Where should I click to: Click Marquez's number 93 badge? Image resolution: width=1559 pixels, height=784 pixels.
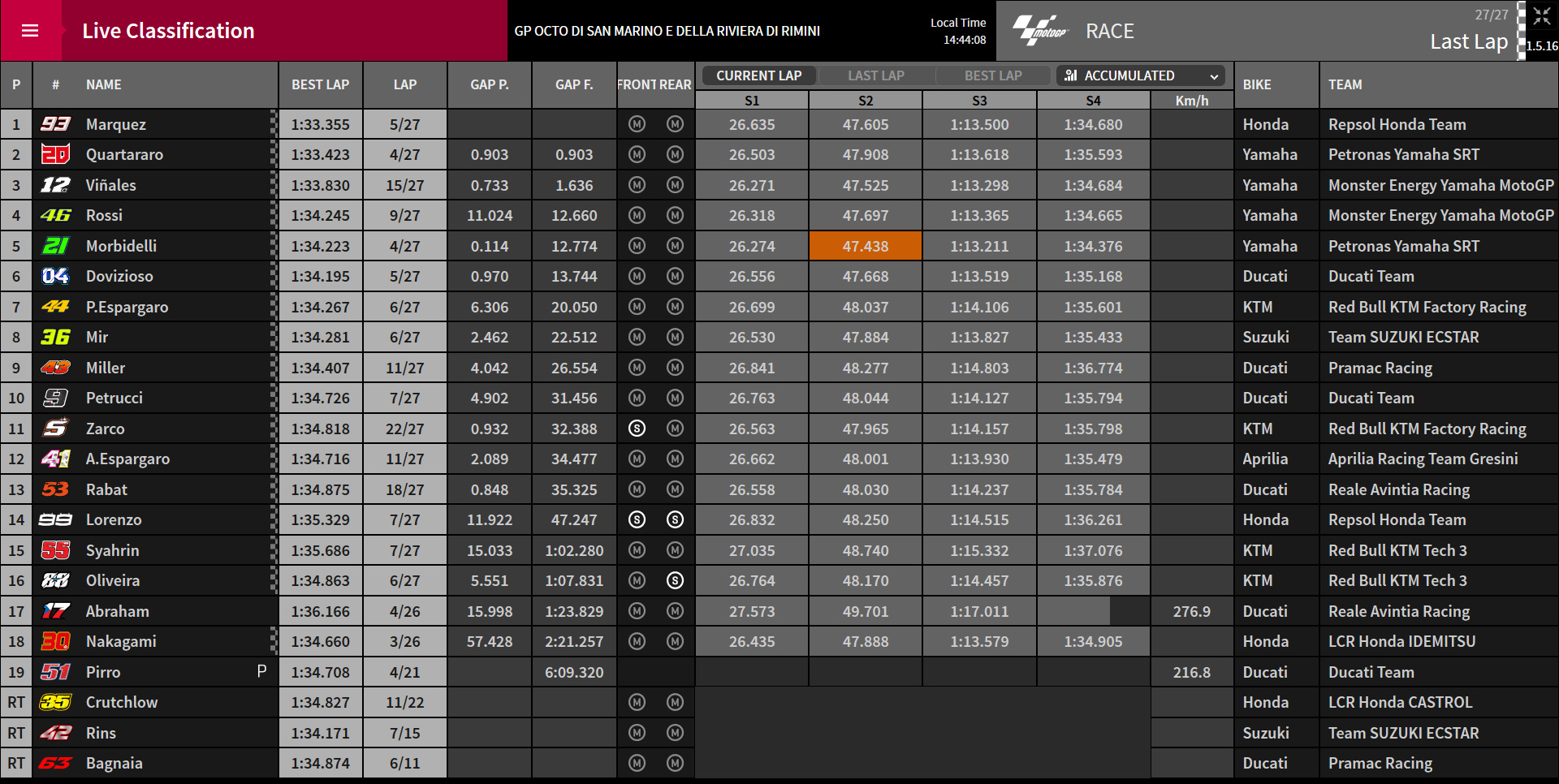[x=56, y=124]
